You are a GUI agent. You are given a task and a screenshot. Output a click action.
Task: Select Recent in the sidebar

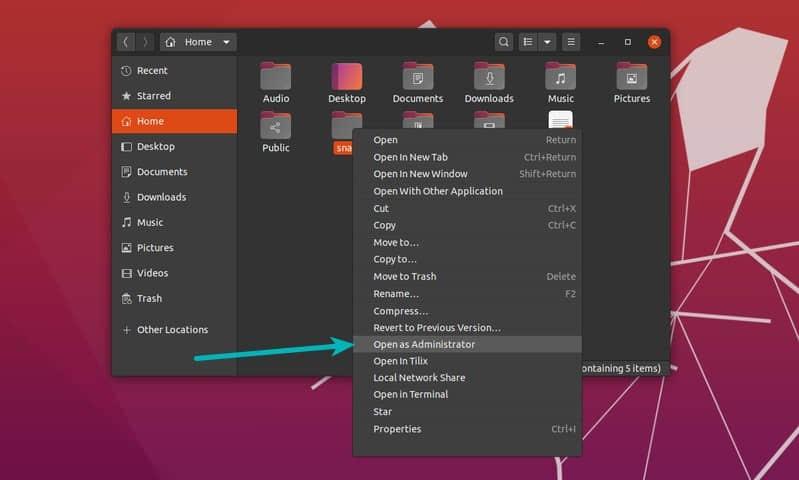click(152, 71)
